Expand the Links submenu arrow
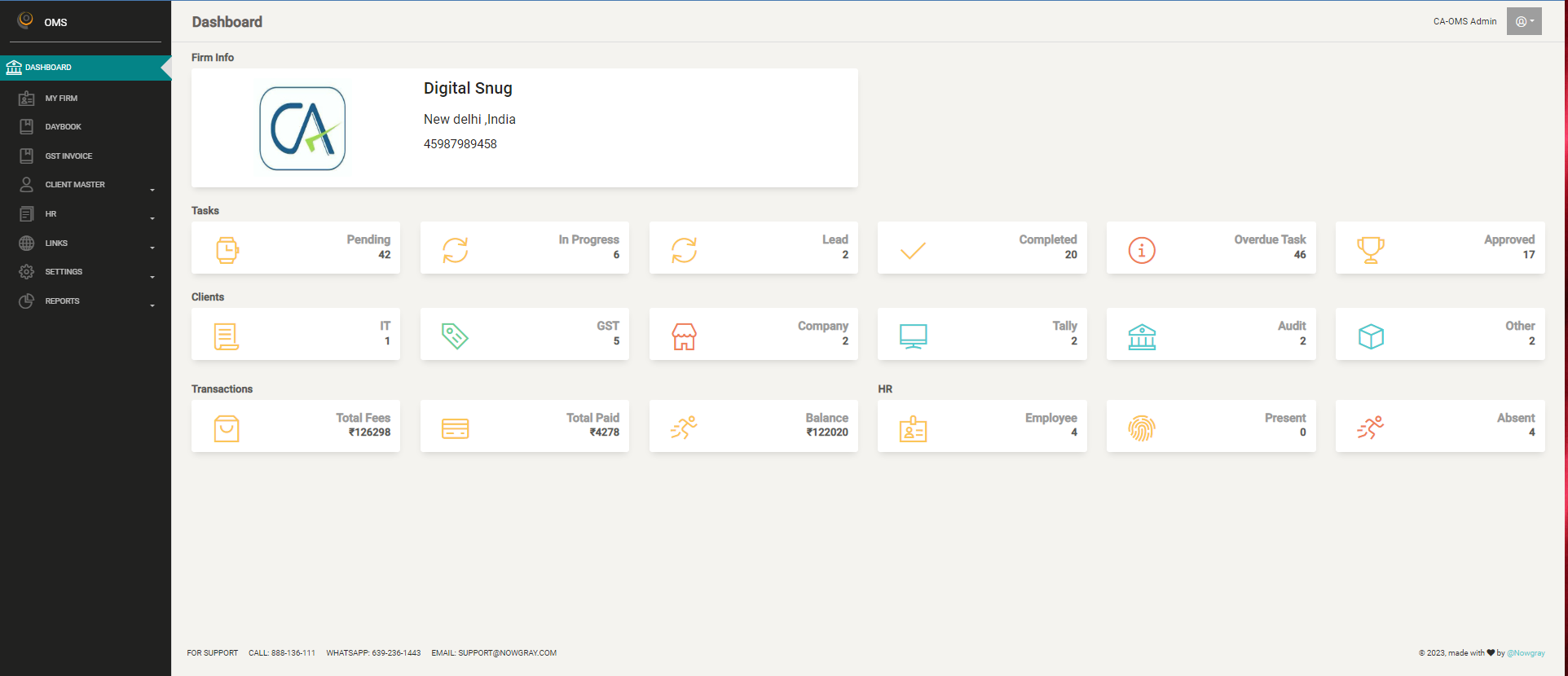The height and width of the screenshot is (676, 1568). tap(152, 248)
